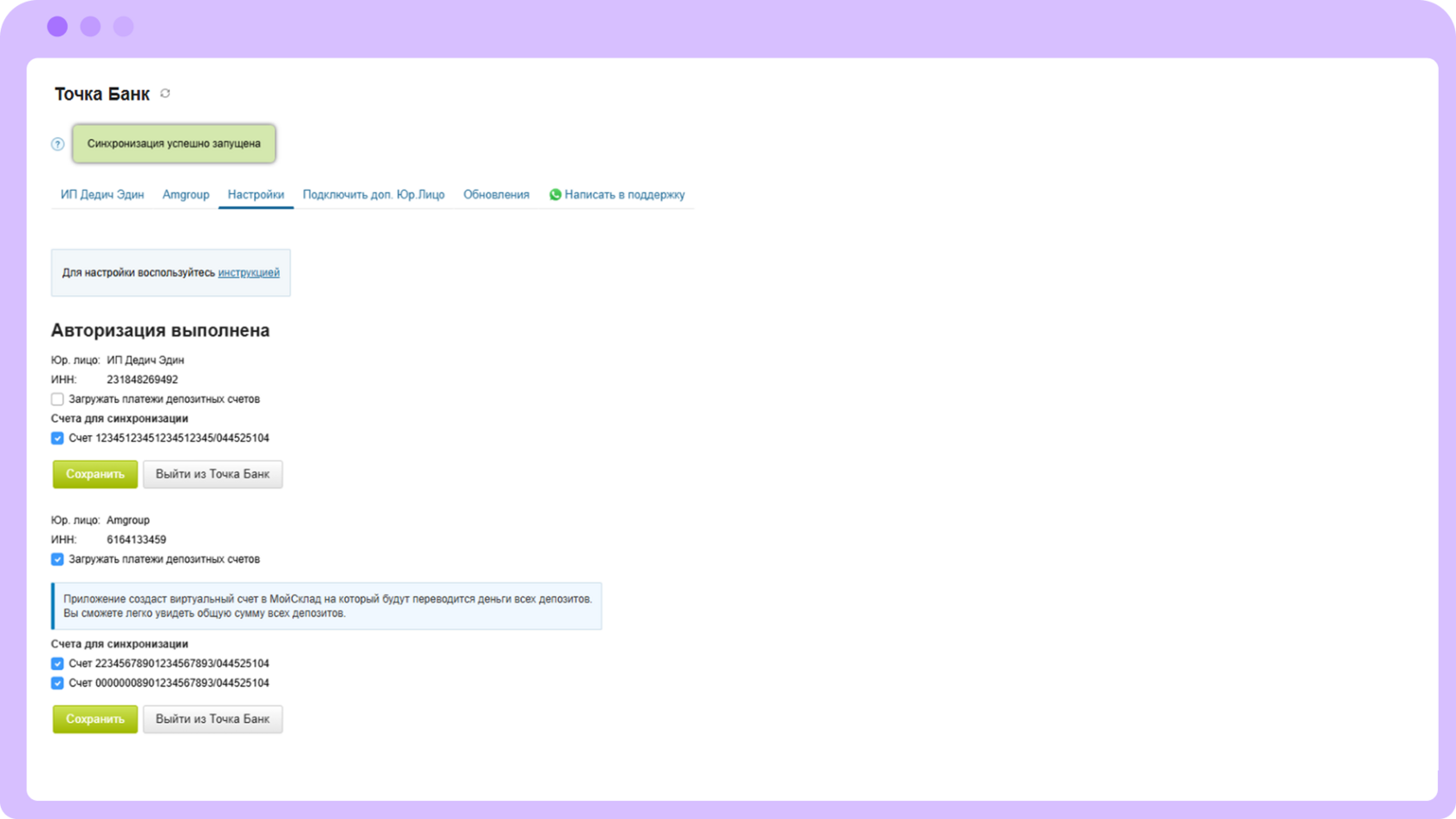This screenshot has width=1456, height=819.
Task: Open the инструкцией link
Action: 249,273
